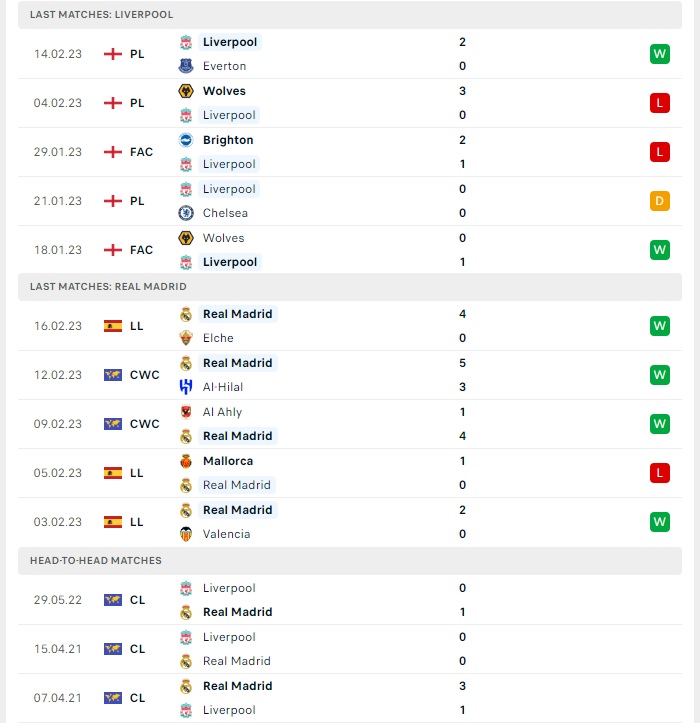Image resolution: width=700 pixels, height=723 pixels.
Task: Click the red L badge for Wolves match
Action: pos(659,103)
